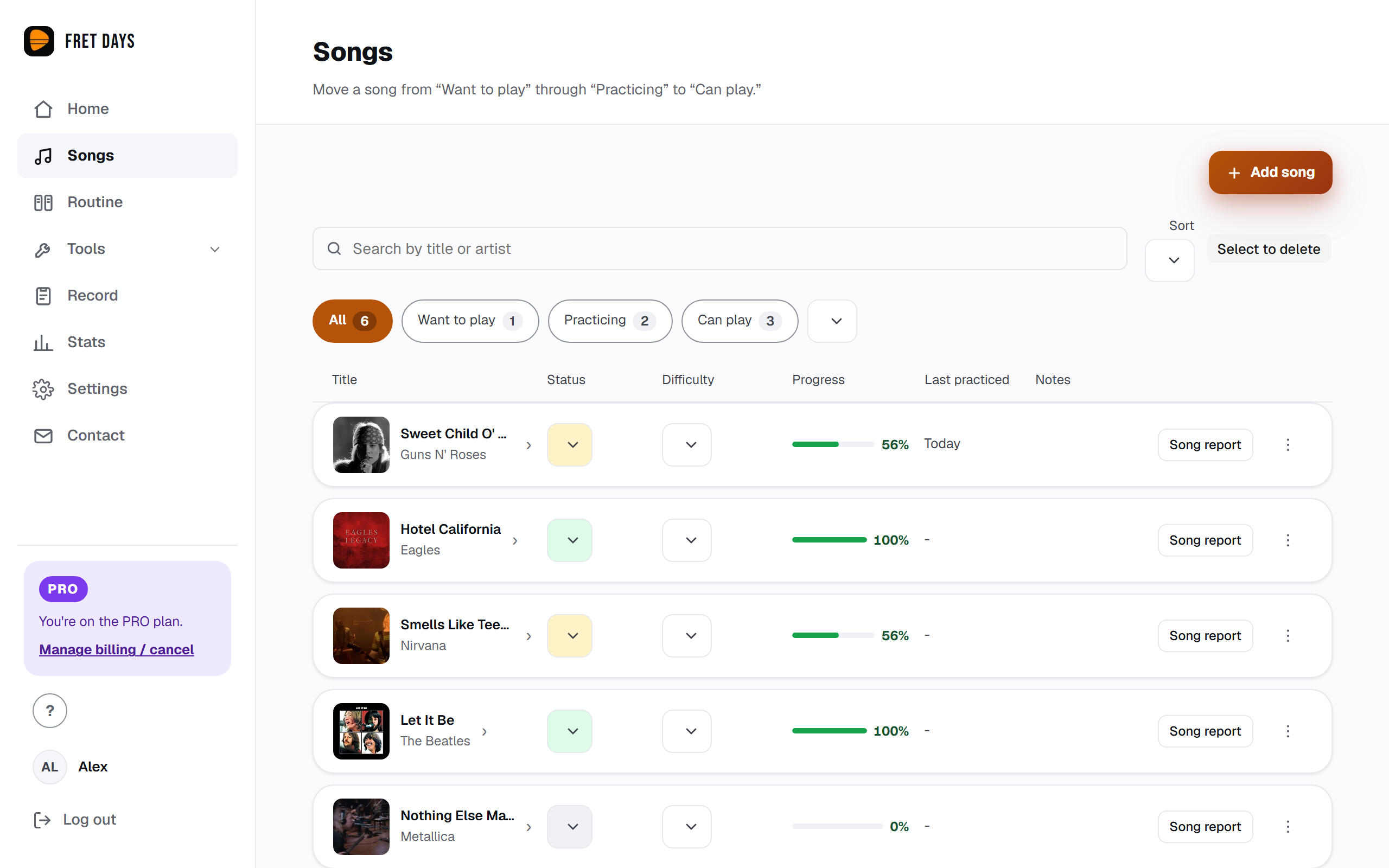The height and width of the screenshot is (868, 1389).
Task: Open the three-dot menu for Nothing Else Matters
Action: (1288, 827)
